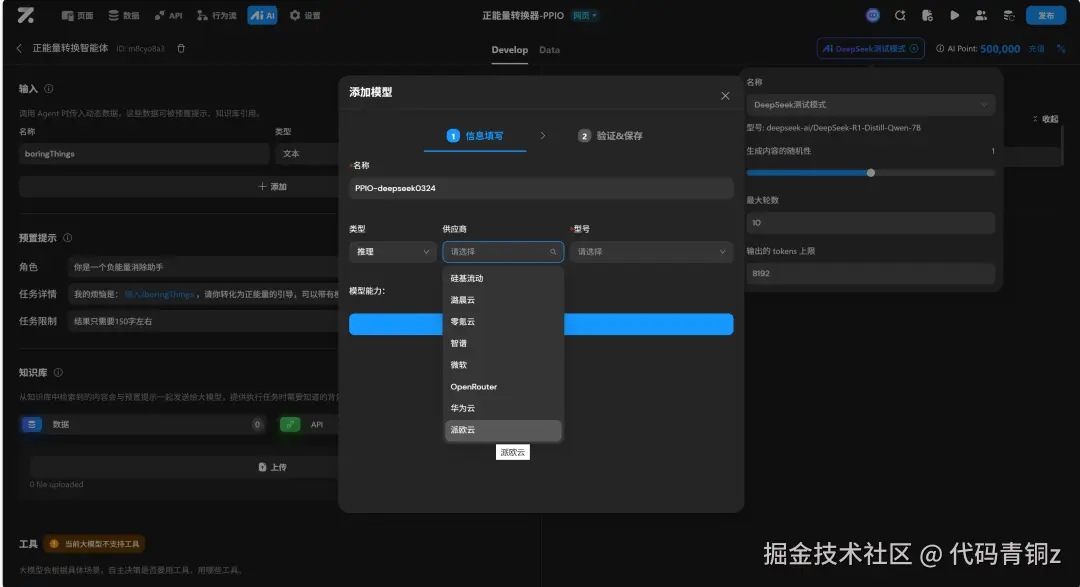The image size is (1080, 587).
Task: Choose 华为云 from supplier list
Action: coord(503,408)
